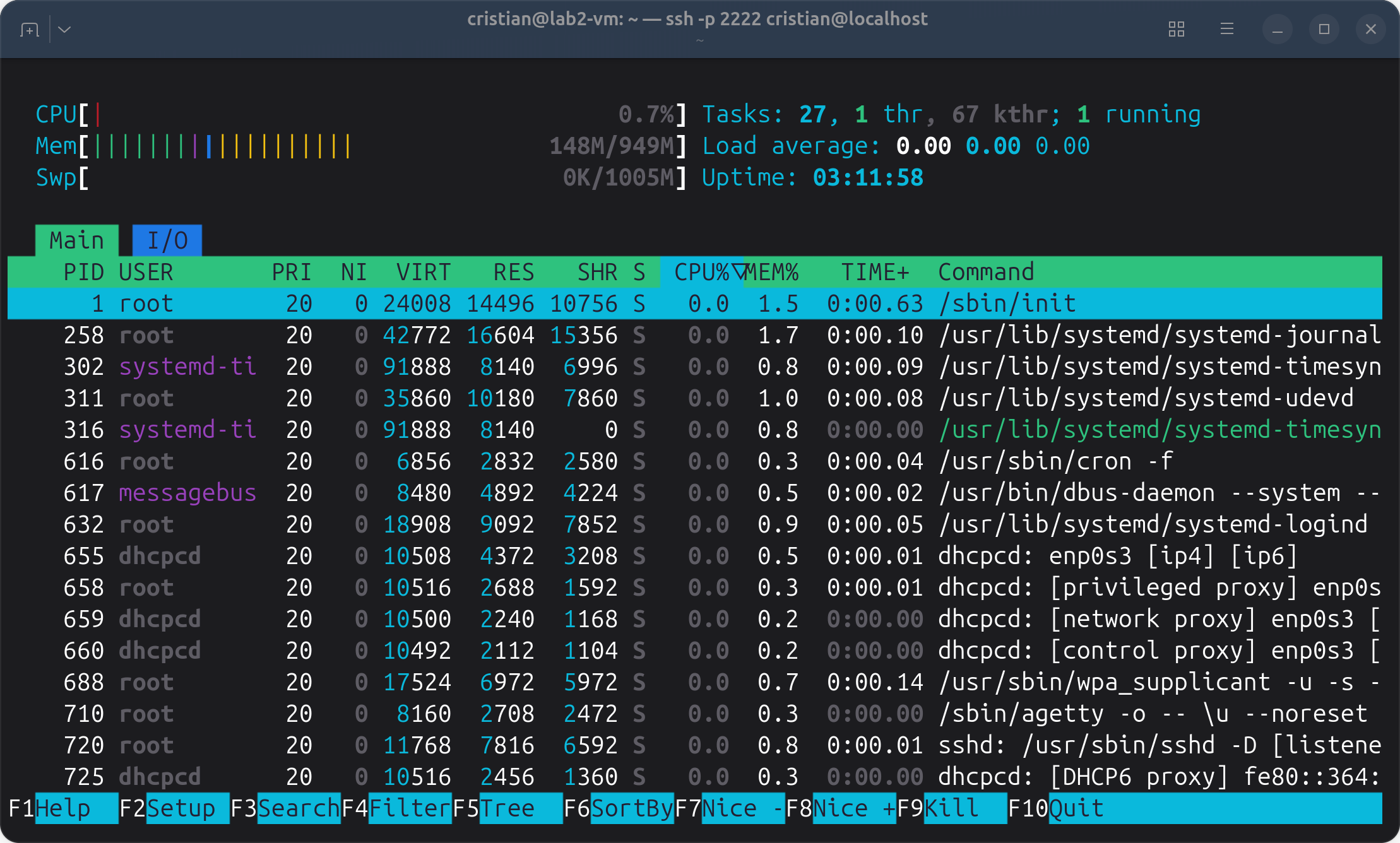Toggle F5 Tree view
1400x843 pixels.
coord(507,808)
